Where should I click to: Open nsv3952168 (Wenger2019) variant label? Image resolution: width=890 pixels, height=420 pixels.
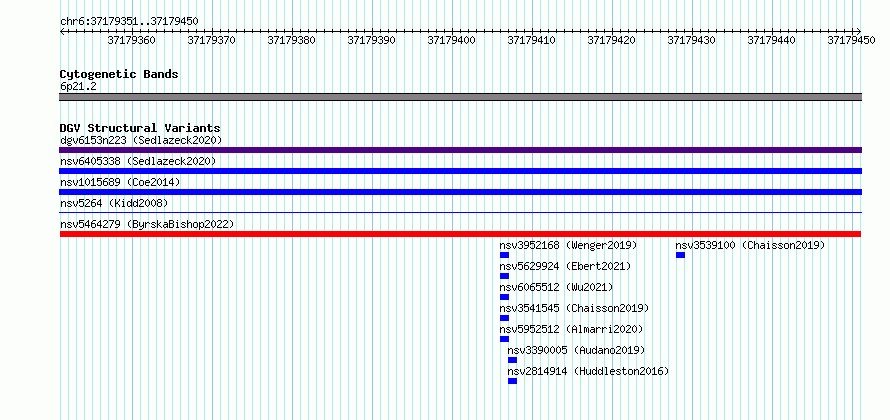568,245
